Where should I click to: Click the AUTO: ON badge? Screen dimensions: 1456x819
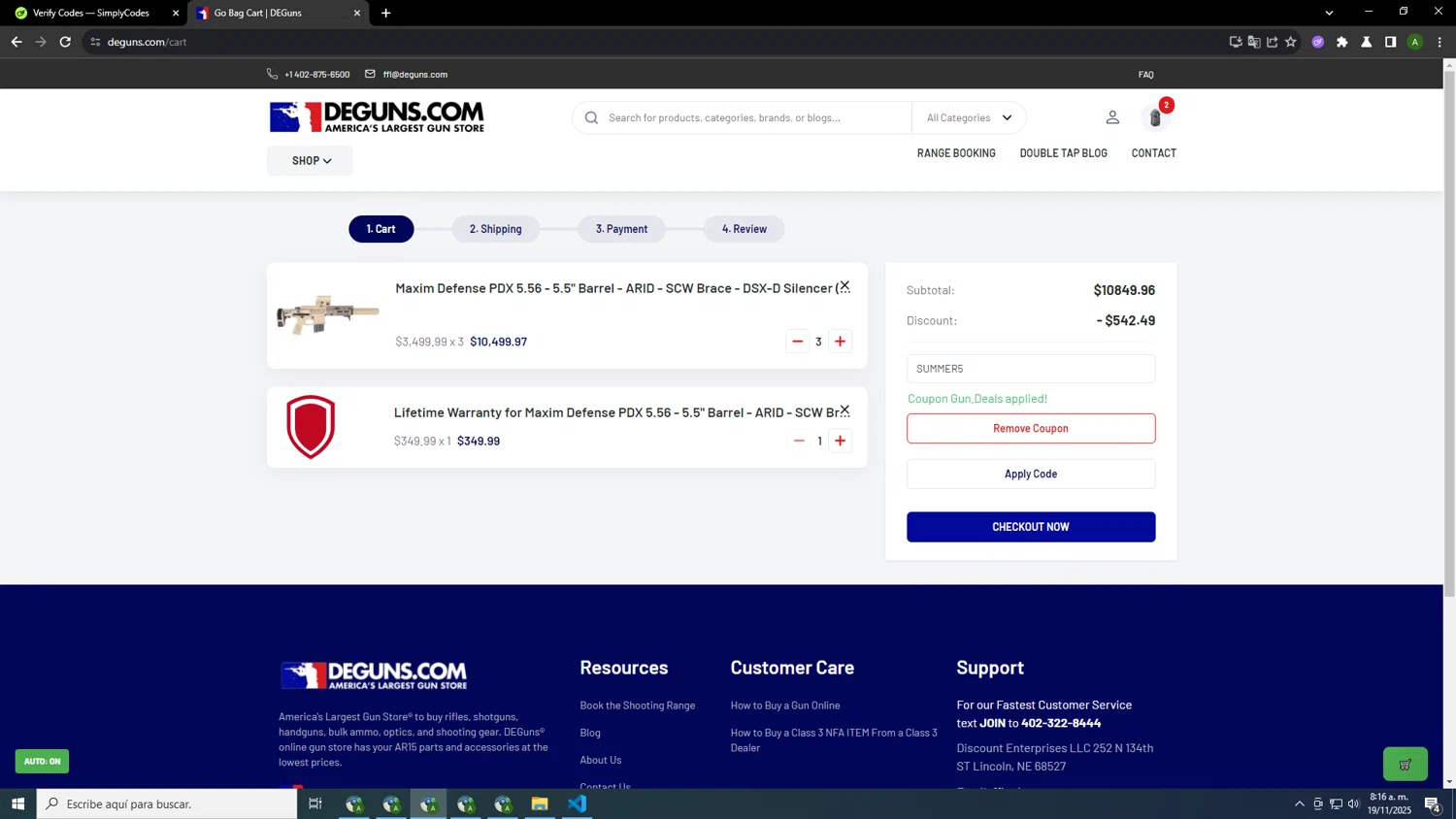[x=42, y=761]
